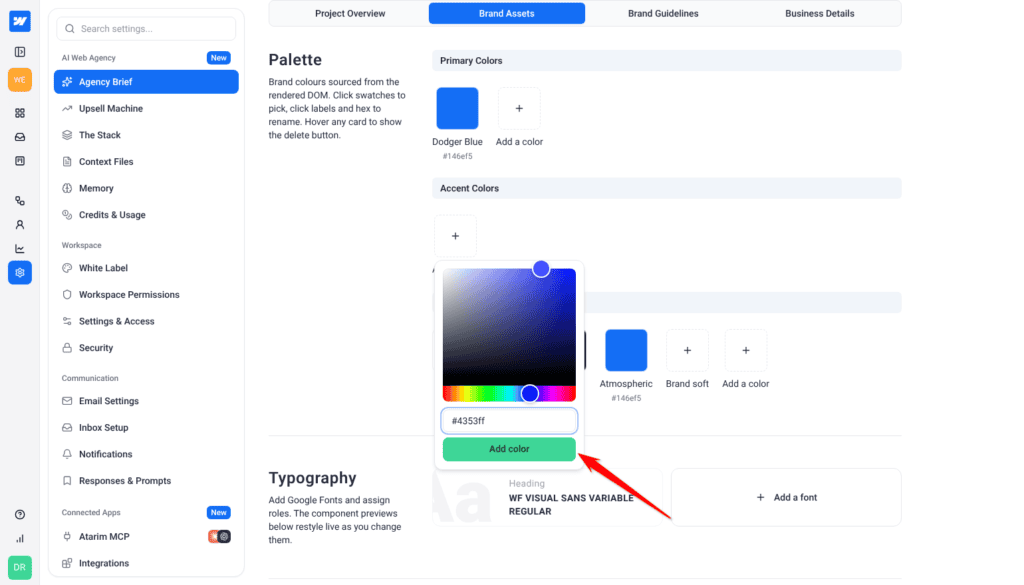1024x585 pixels.
Task: Click the plus tile beside Brand soft
Action: coord(746,351)
